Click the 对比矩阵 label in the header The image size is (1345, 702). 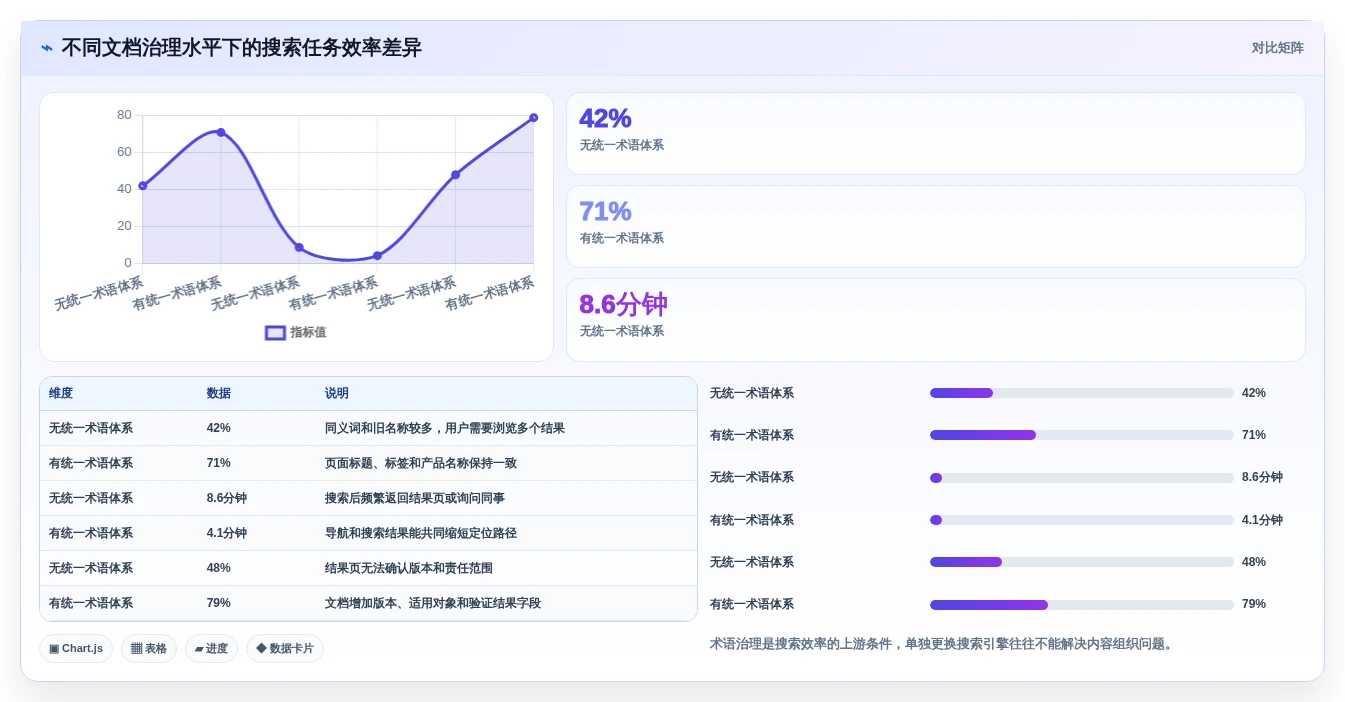1278,48
